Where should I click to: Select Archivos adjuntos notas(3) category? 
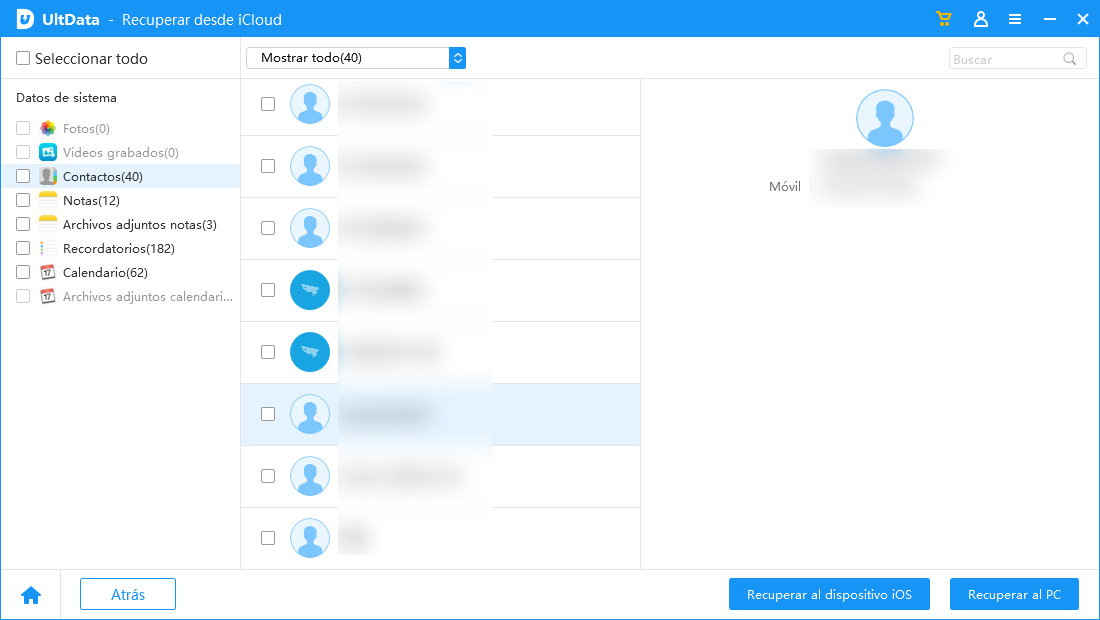coord(140,224)
